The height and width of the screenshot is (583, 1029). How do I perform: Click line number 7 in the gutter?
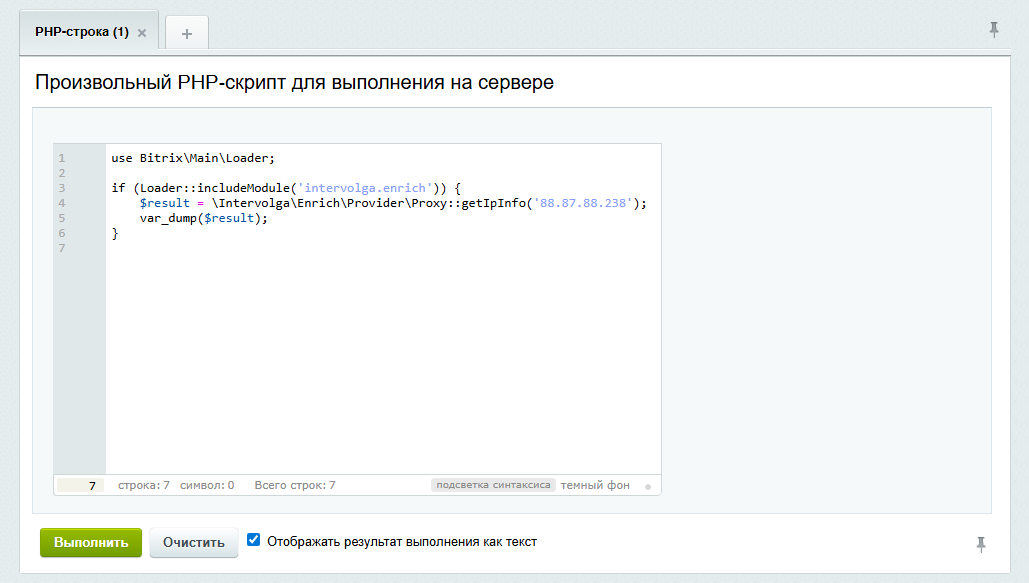[x=62, y=247]
